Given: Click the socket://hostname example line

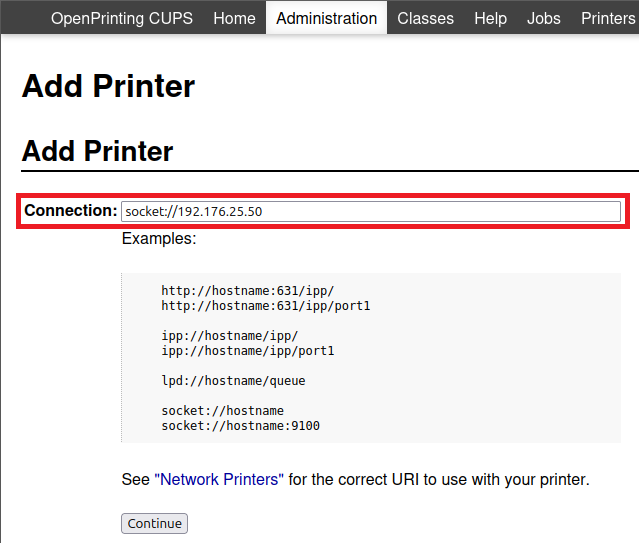Looking at the screenshot, I should (222, 411).
